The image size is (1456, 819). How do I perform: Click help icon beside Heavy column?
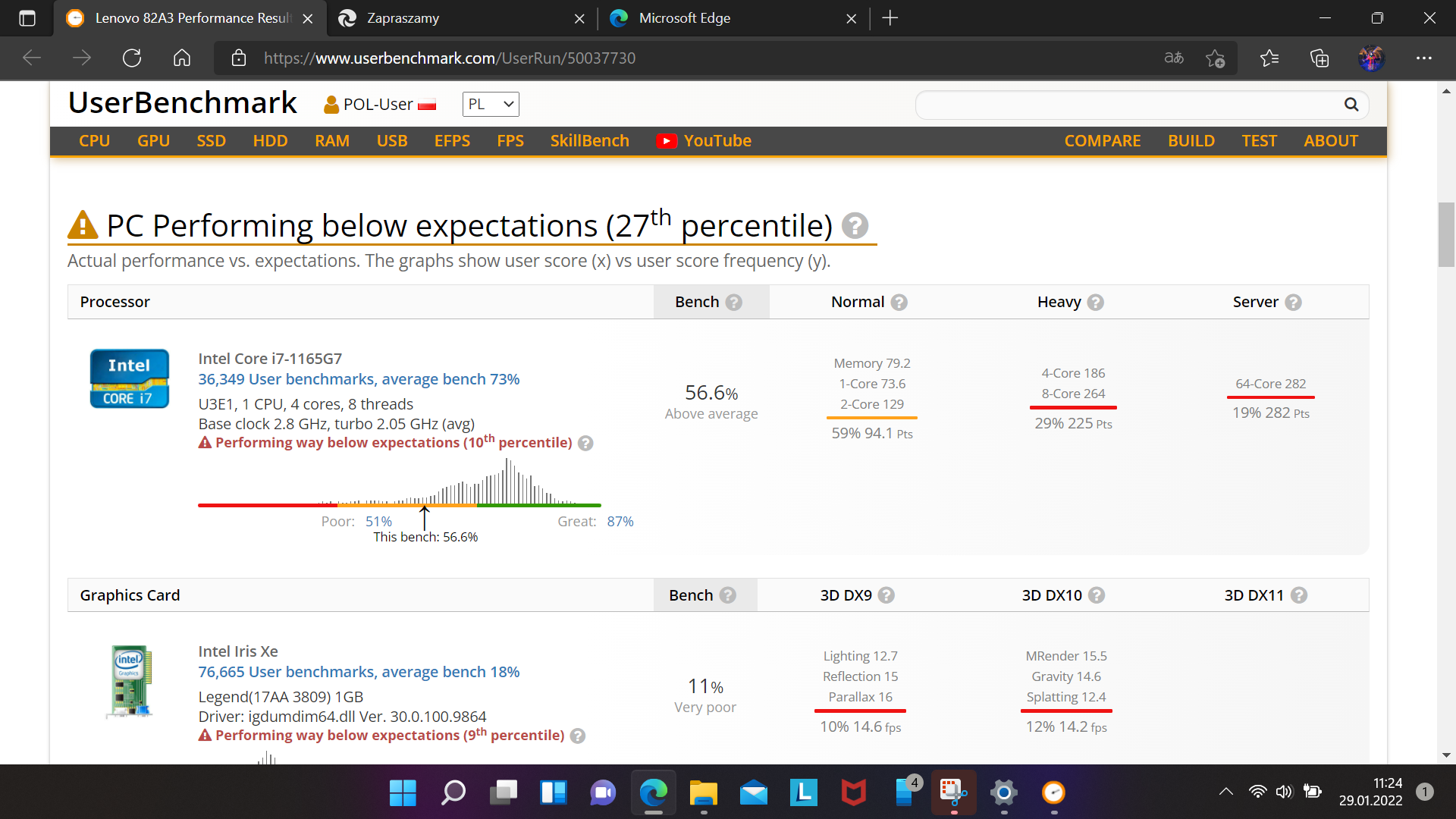(1095, 303)
